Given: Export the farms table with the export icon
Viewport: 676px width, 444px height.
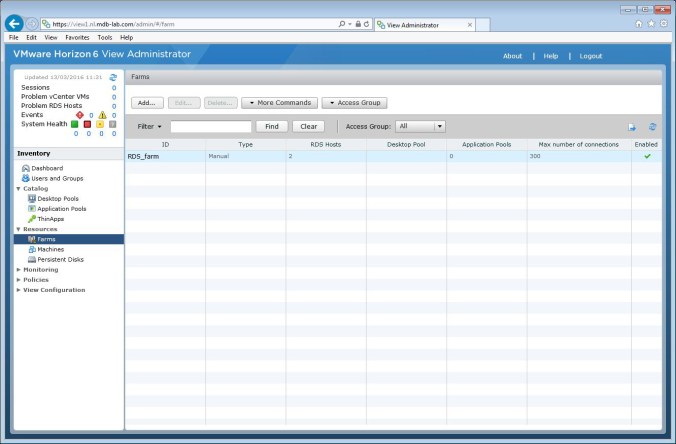Looking at the screenshot, I should [x=632, y=127].
